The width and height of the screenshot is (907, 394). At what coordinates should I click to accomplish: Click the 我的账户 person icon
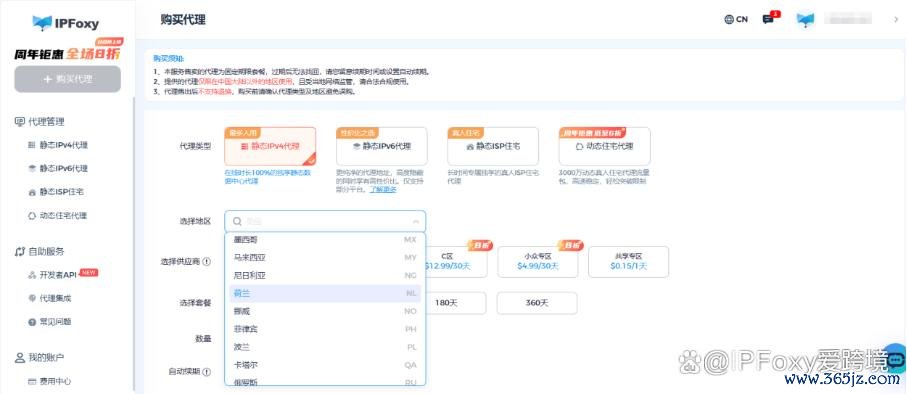tap(20, 358)
